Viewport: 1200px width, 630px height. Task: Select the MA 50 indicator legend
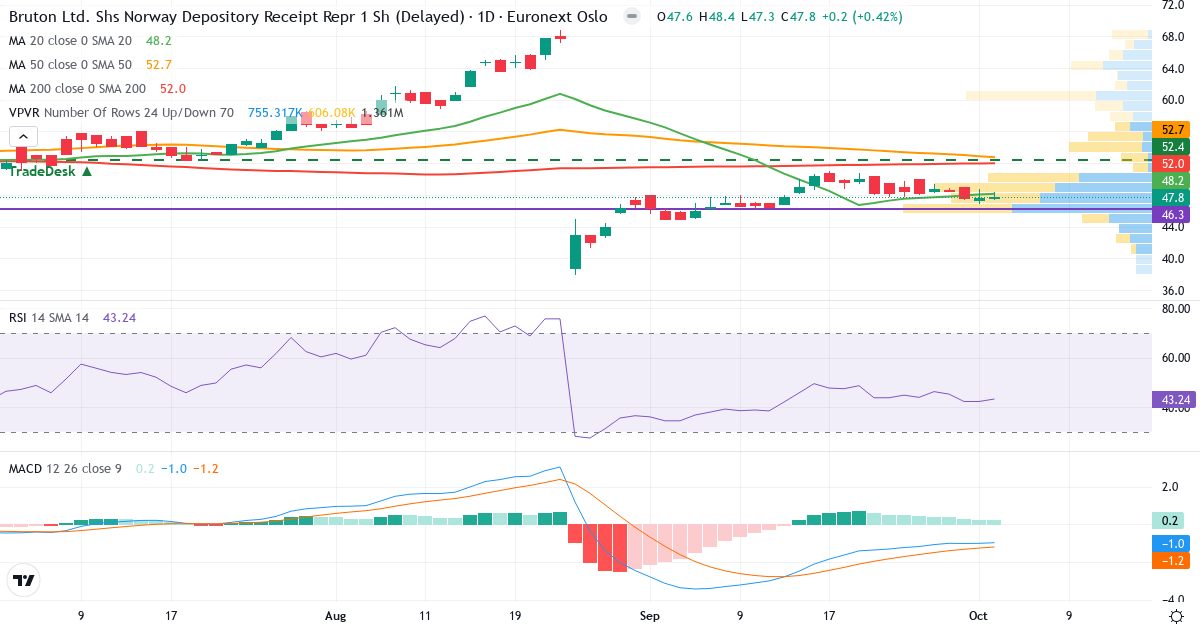point(91,65)
